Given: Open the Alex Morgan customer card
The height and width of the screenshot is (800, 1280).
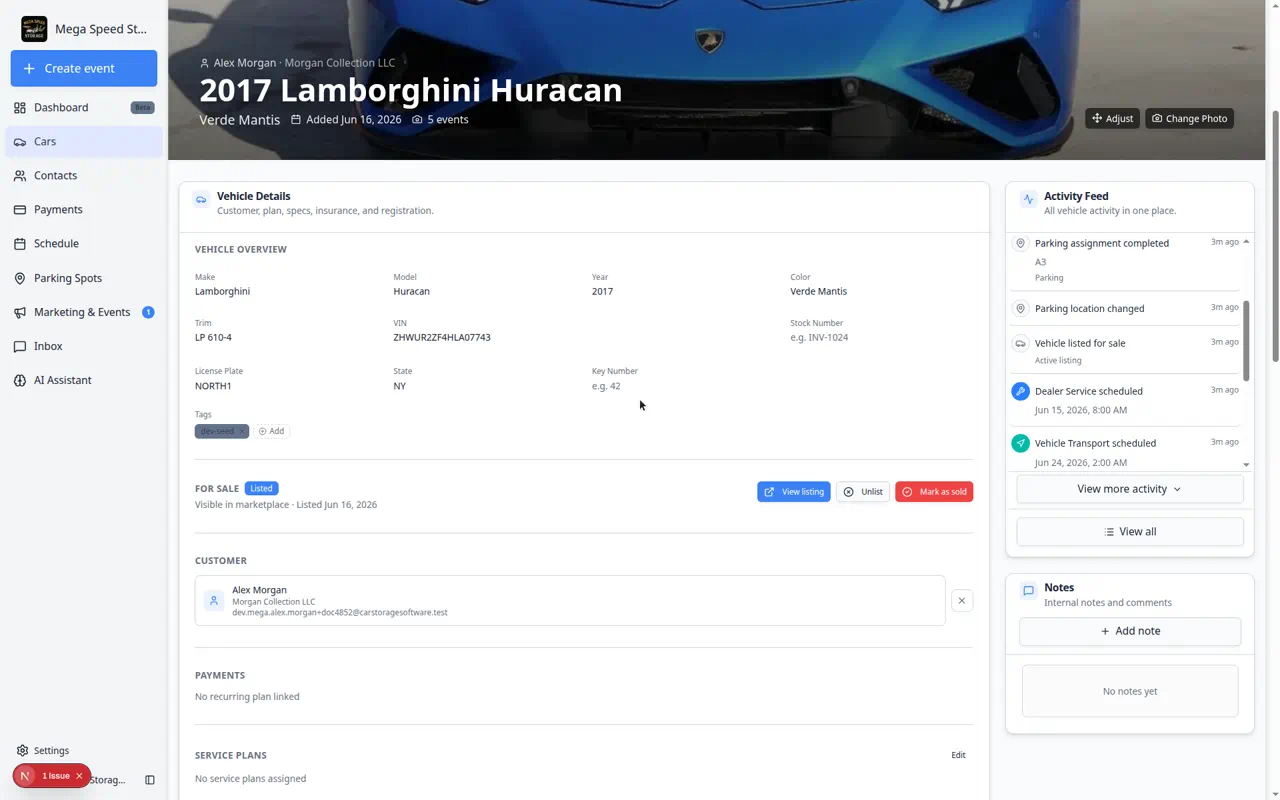Looking at the screenshot, I should click(570, 600).
